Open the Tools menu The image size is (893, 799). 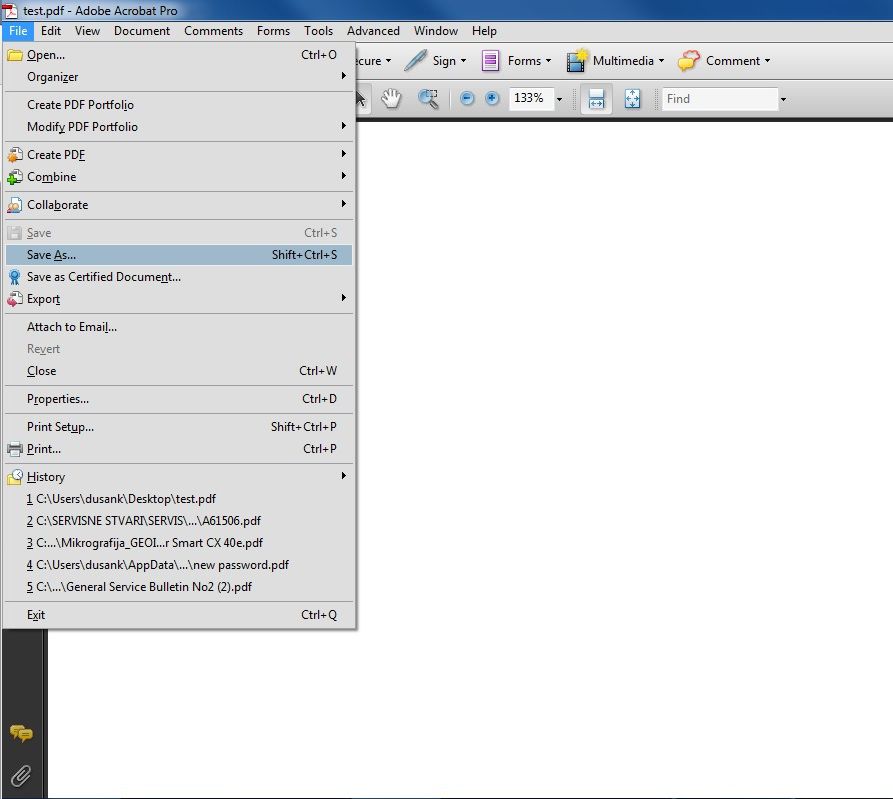(318, 31)
